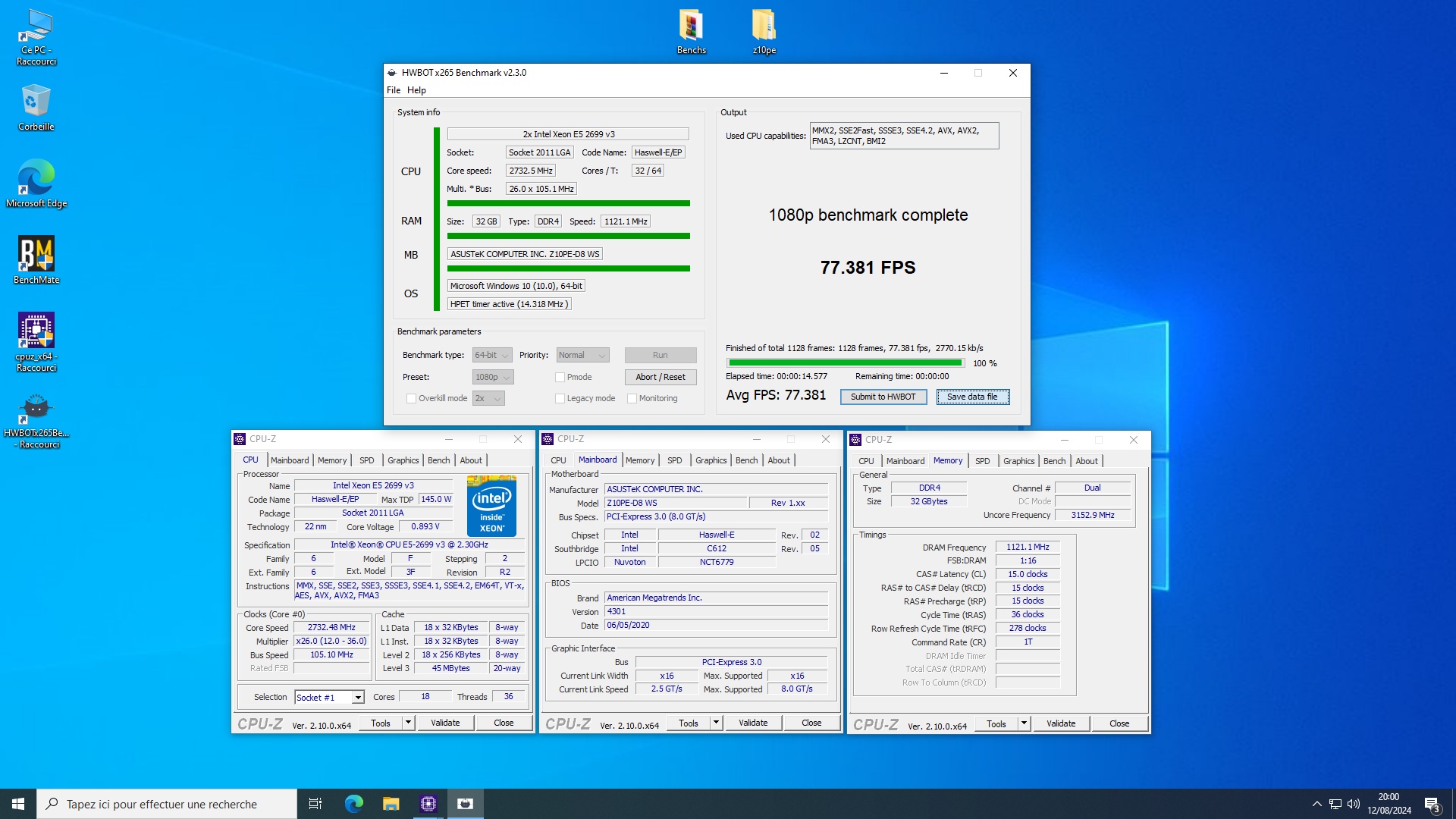Open the Benchmark type 64-bit dropdown

pyautogui.click(x=492, y=355)
